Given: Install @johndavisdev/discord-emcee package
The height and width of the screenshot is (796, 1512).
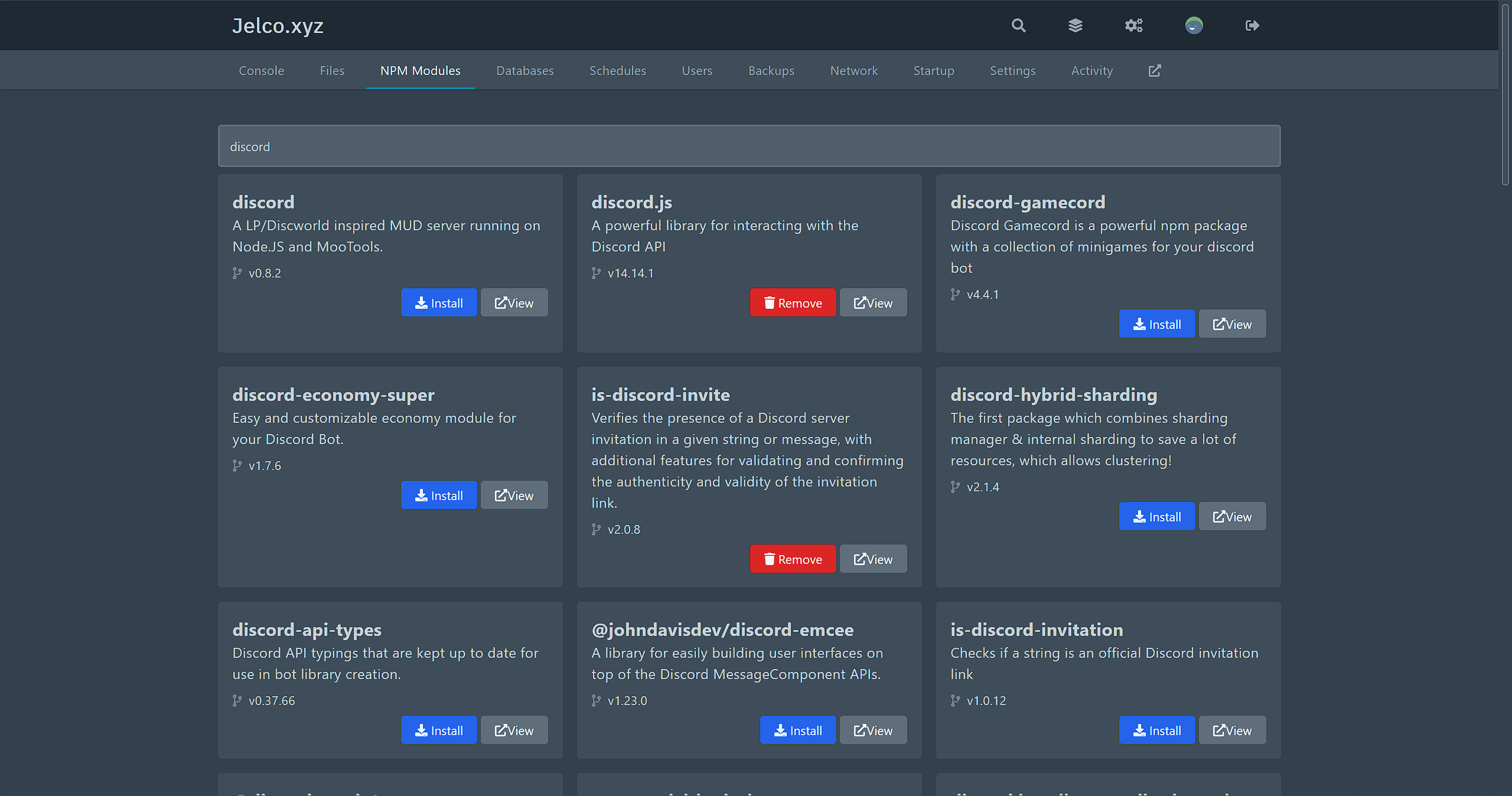Looking at the screenshot, I should click(x=798, y=730).
